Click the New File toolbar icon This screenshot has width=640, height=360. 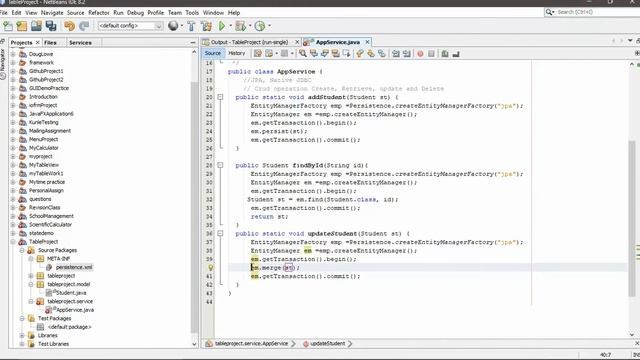8,26
